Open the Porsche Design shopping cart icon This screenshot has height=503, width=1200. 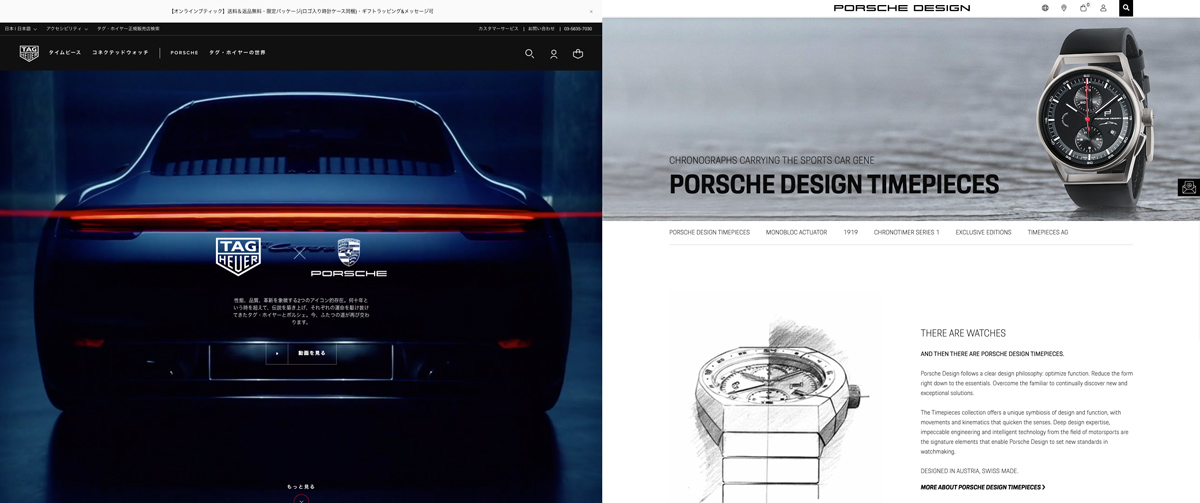[x=1083, y=8]
